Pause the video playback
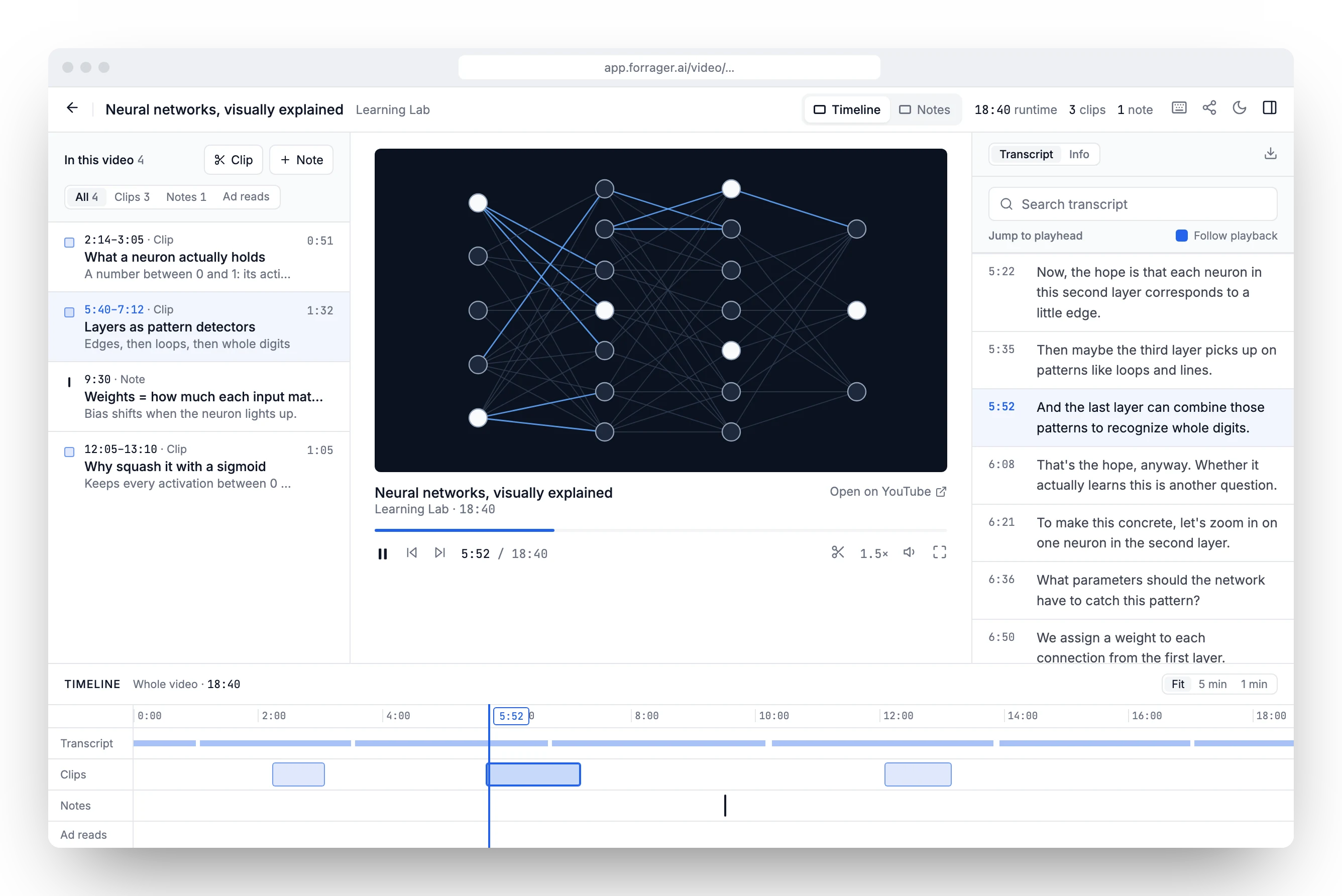Screen dimensions: 1342x896 [x=382, y=553]
